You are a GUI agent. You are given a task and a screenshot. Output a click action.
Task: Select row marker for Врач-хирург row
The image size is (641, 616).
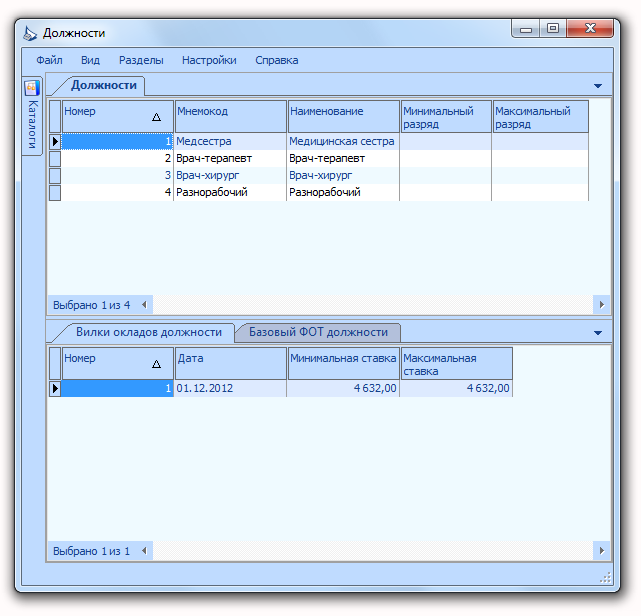(55, 175)
